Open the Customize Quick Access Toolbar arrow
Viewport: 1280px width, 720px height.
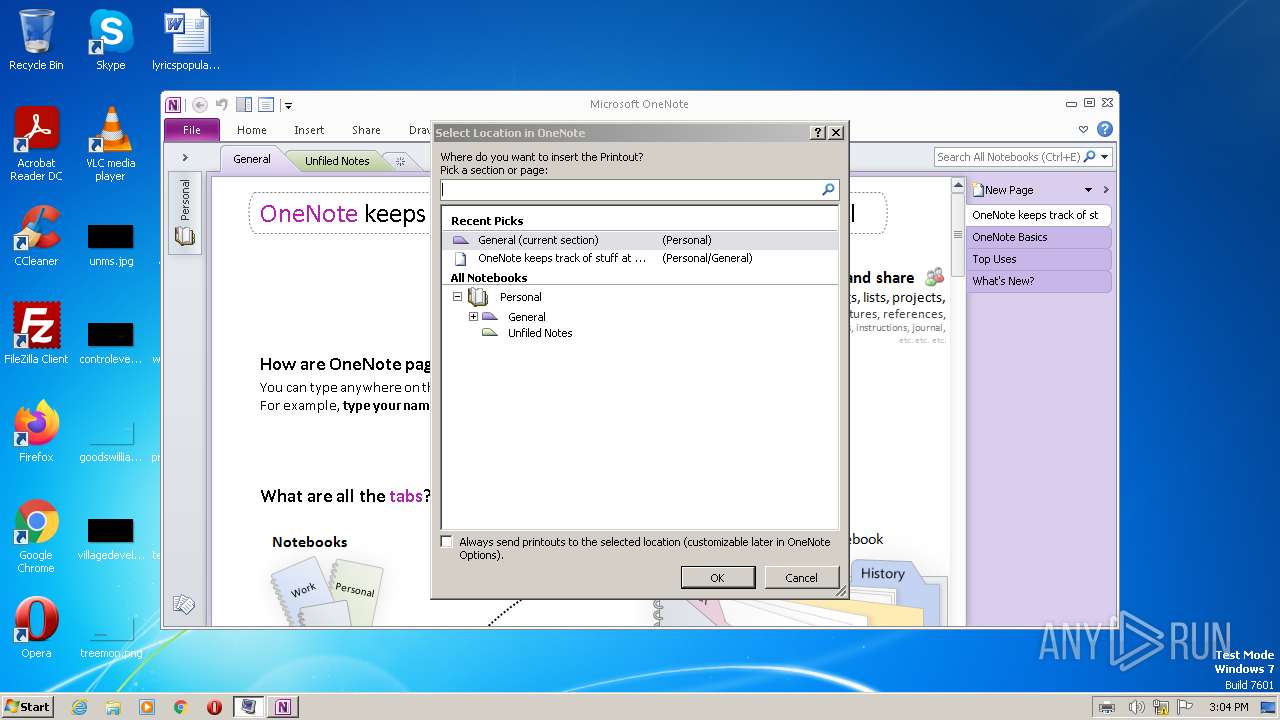[288, 105]
